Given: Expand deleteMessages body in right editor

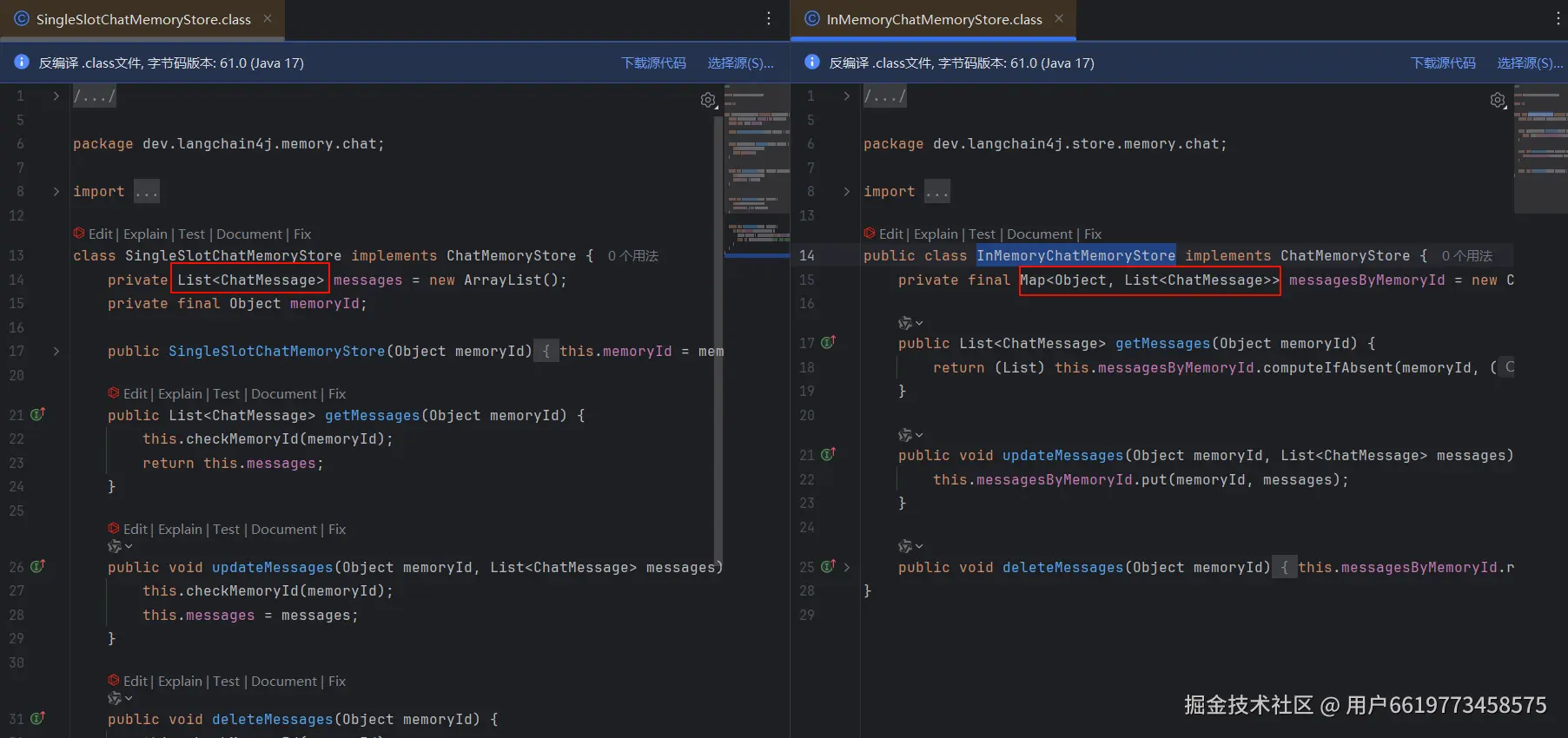Looking at the screenshot, I should click(847, 567).
